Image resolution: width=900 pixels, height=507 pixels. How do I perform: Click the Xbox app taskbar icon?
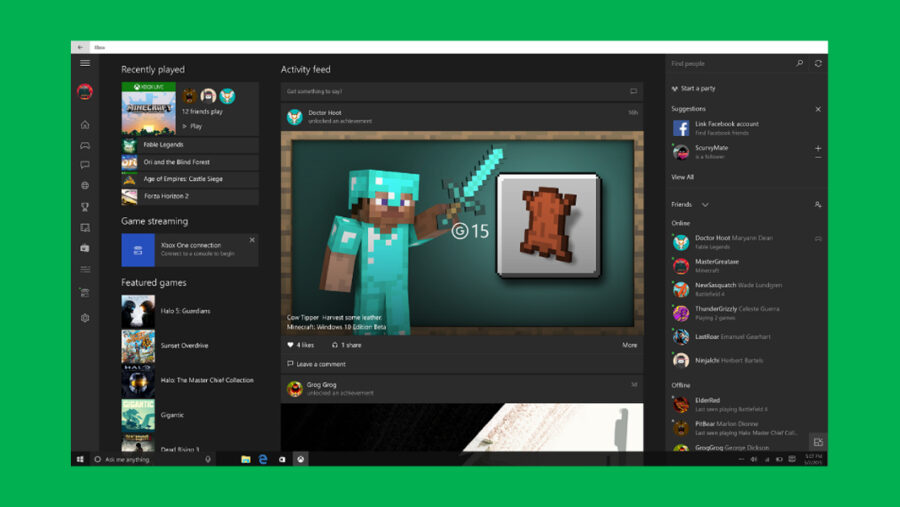(x=300, y=459)
